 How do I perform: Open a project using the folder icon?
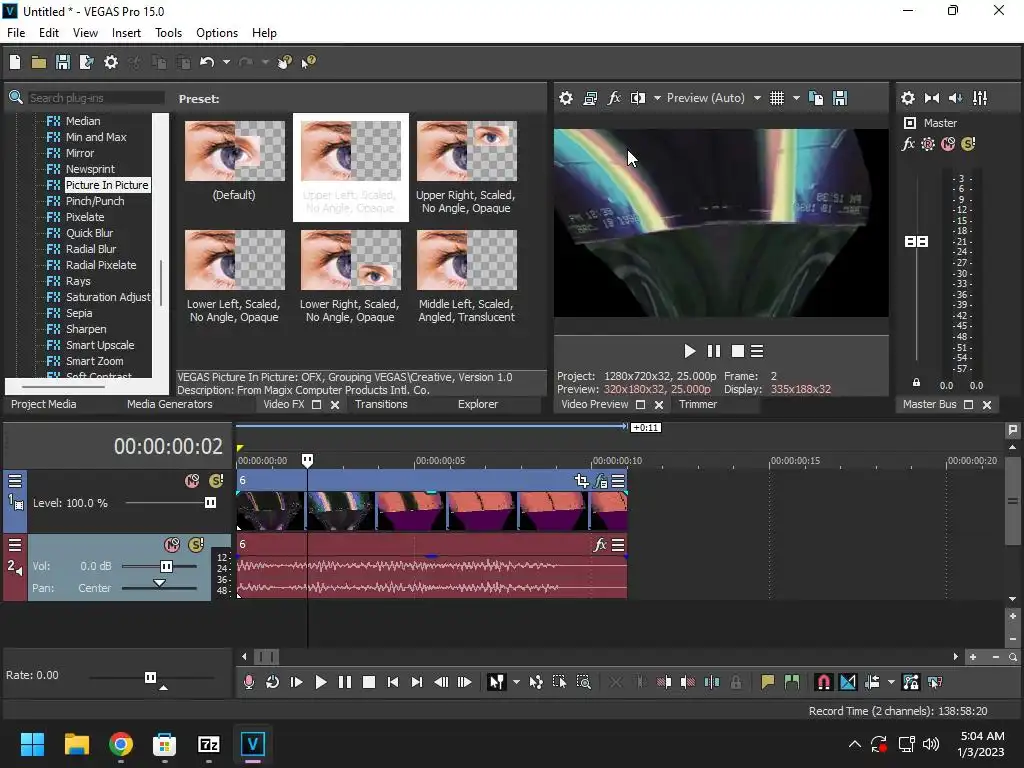[x=39, y=62]
